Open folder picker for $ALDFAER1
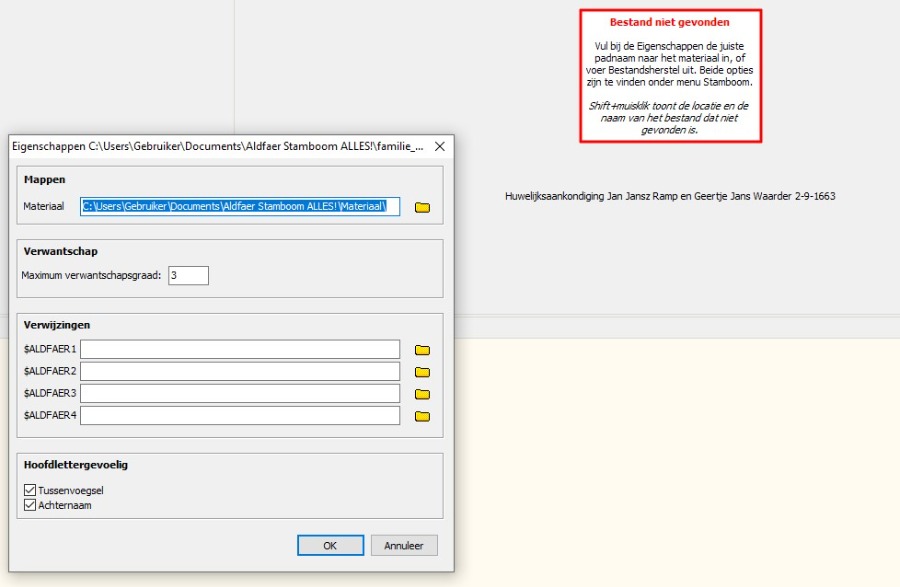Viewport: 900px width, 587px height. click(422, 350)
